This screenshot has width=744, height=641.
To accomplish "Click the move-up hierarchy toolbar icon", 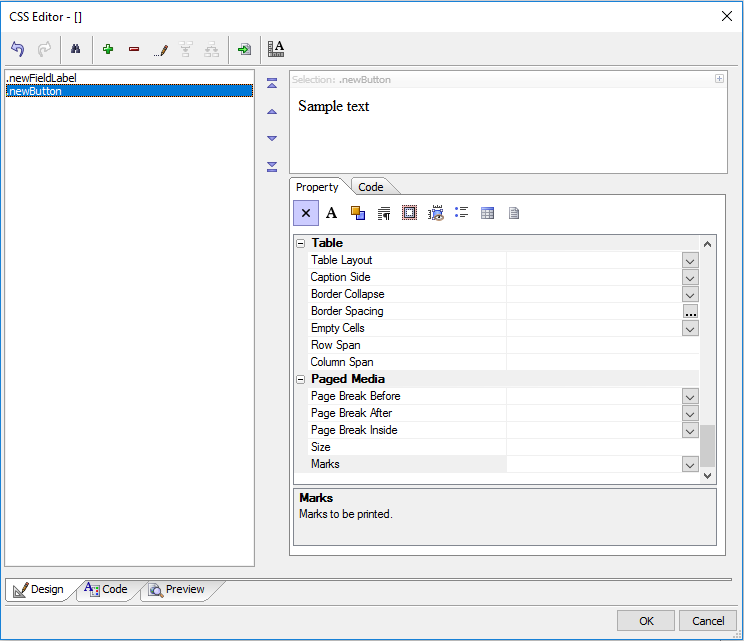I will (186, 49).
